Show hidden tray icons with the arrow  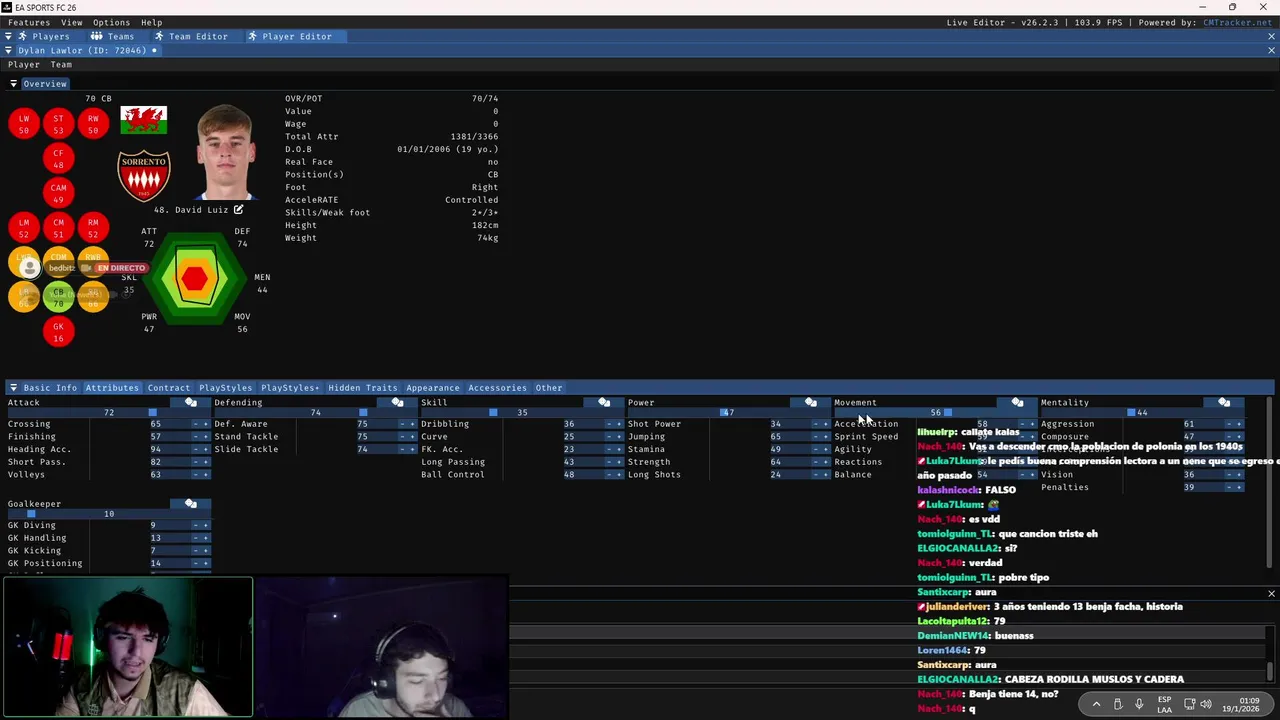(1096, 704)
